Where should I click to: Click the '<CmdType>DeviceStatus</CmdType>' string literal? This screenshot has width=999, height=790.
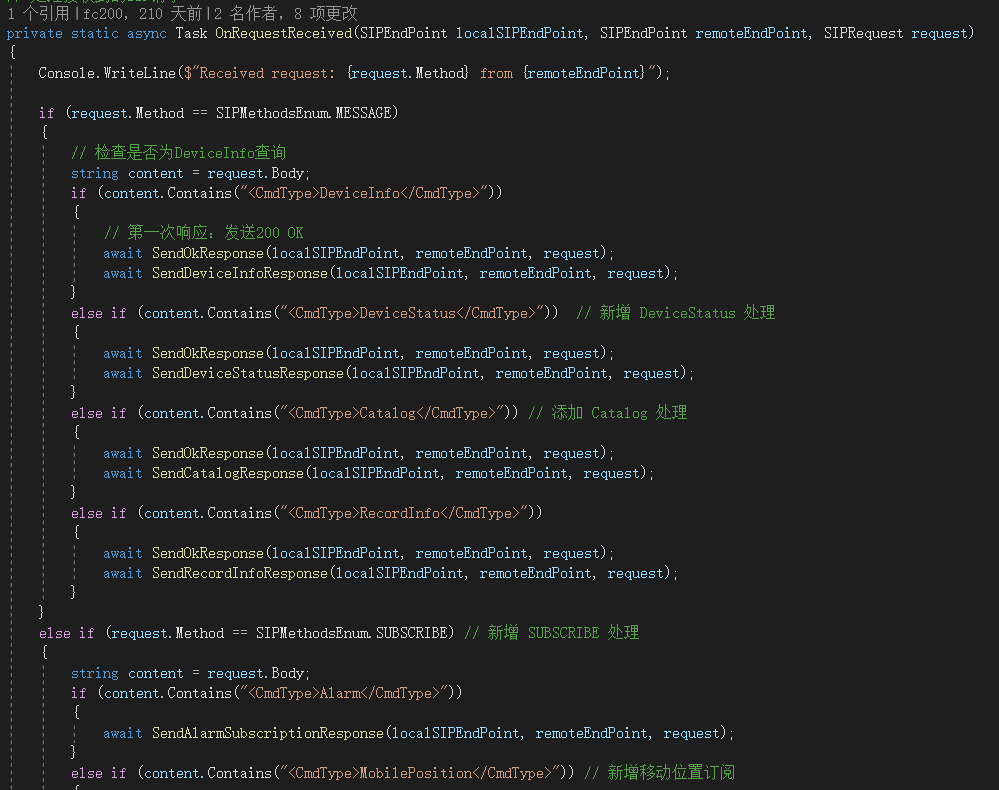pos(412,313)
